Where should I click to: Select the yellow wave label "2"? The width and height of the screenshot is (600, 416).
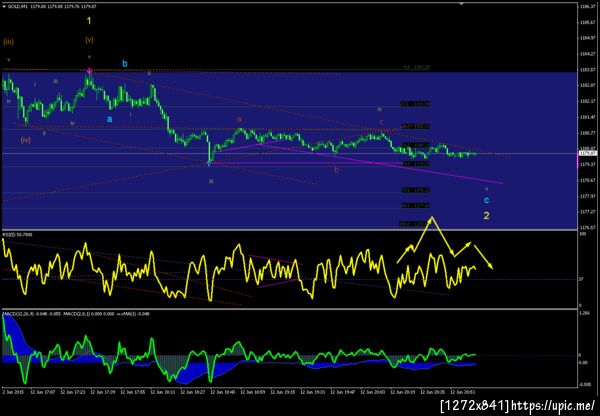point(486,216)
